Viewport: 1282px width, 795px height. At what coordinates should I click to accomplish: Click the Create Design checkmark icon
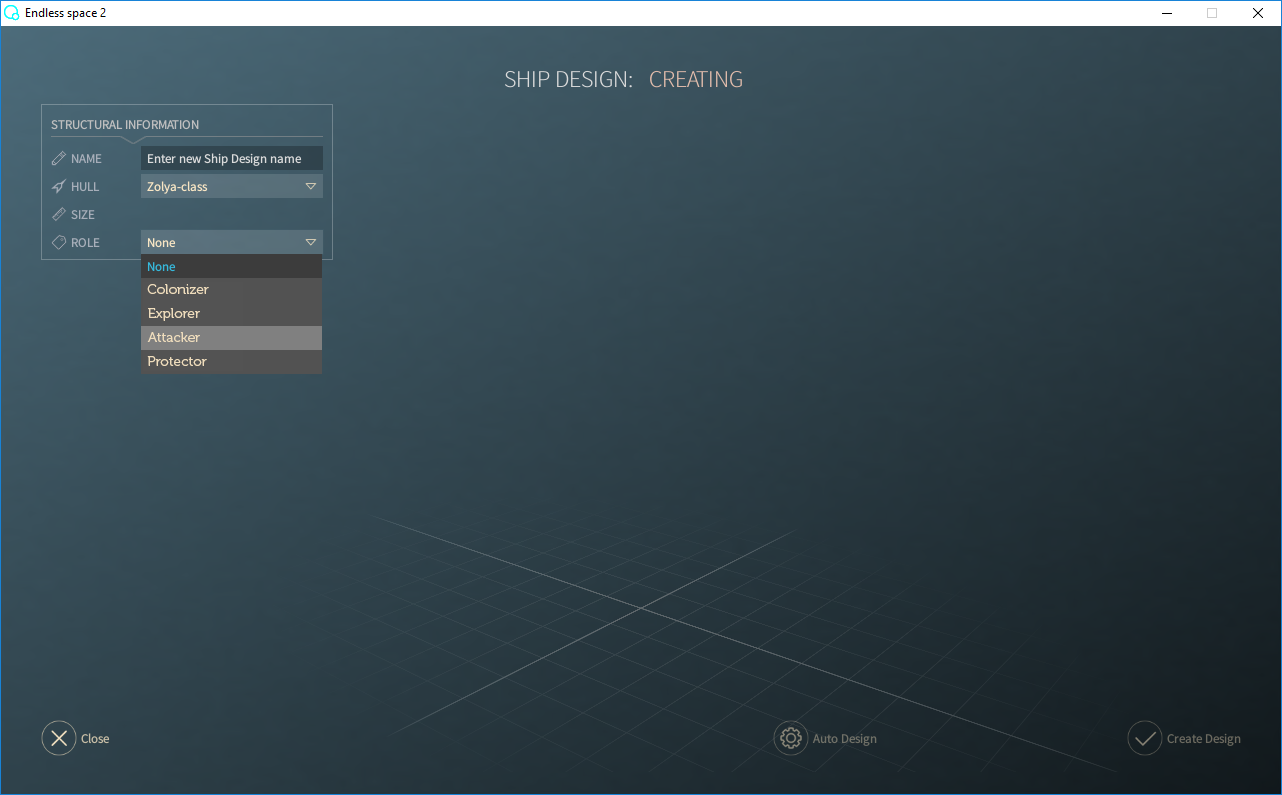point(1144,738)
